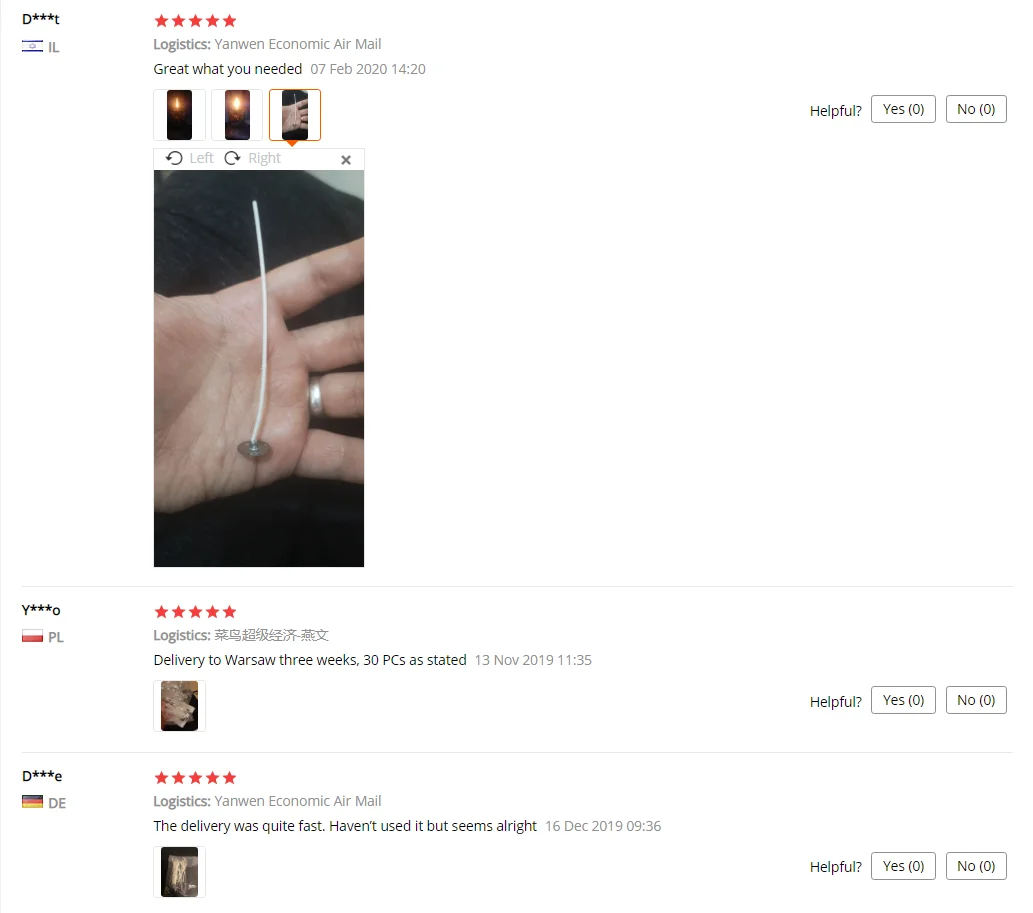The width and height of the screenshot is (1033, 913).
Task: Click the Poland flag icon beside PL
Action: [x=32, y=636]
